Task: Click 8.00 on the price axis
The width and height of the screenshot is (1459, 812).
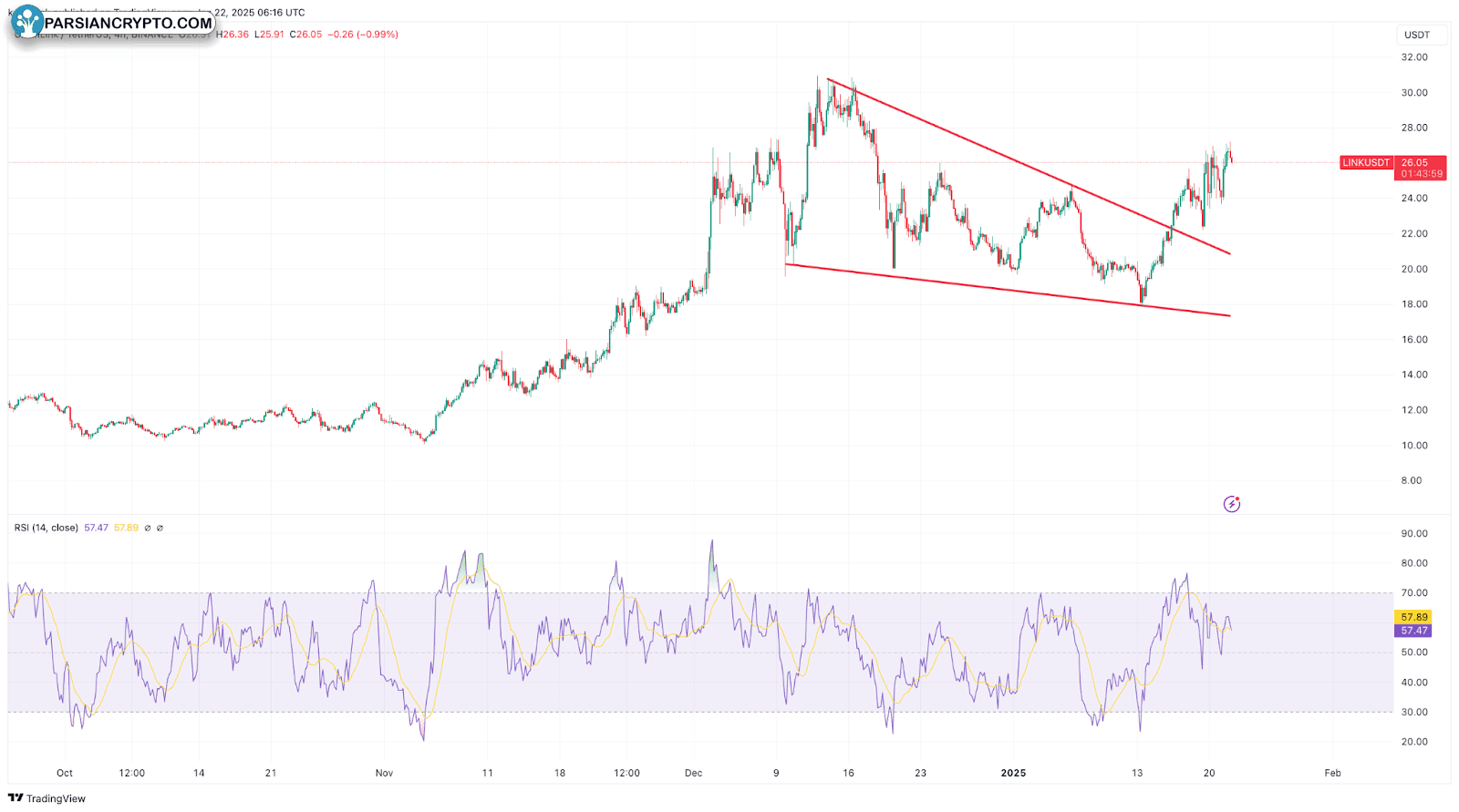Action: tap(1412, 481)
